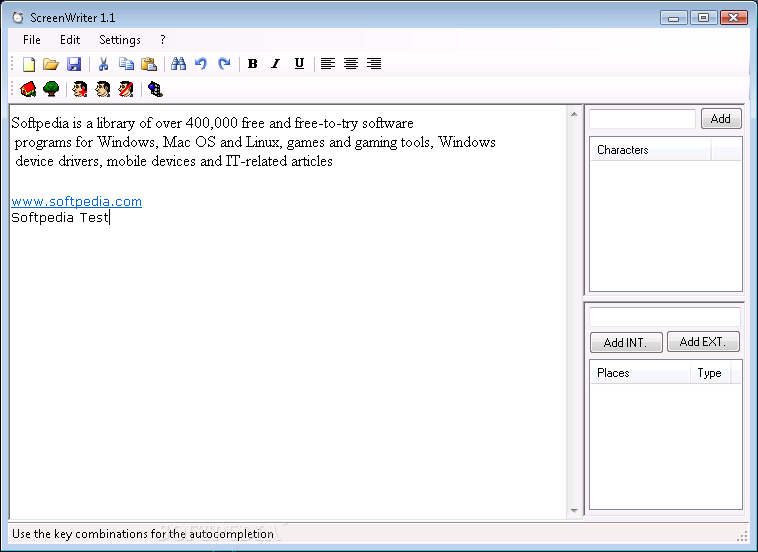Click the Places column header
This screenshot has height=552, width=758.
[641, 373]
